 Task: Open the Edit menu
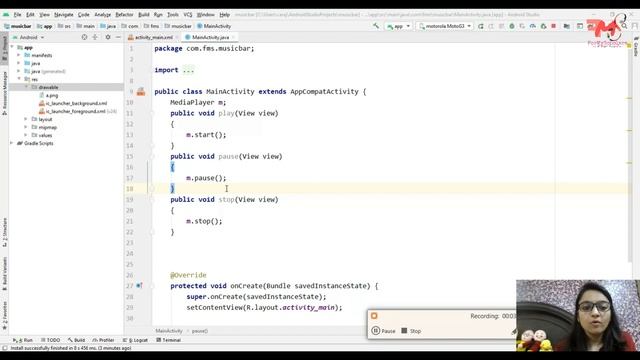pyautogui.click(x=30, y=15)
